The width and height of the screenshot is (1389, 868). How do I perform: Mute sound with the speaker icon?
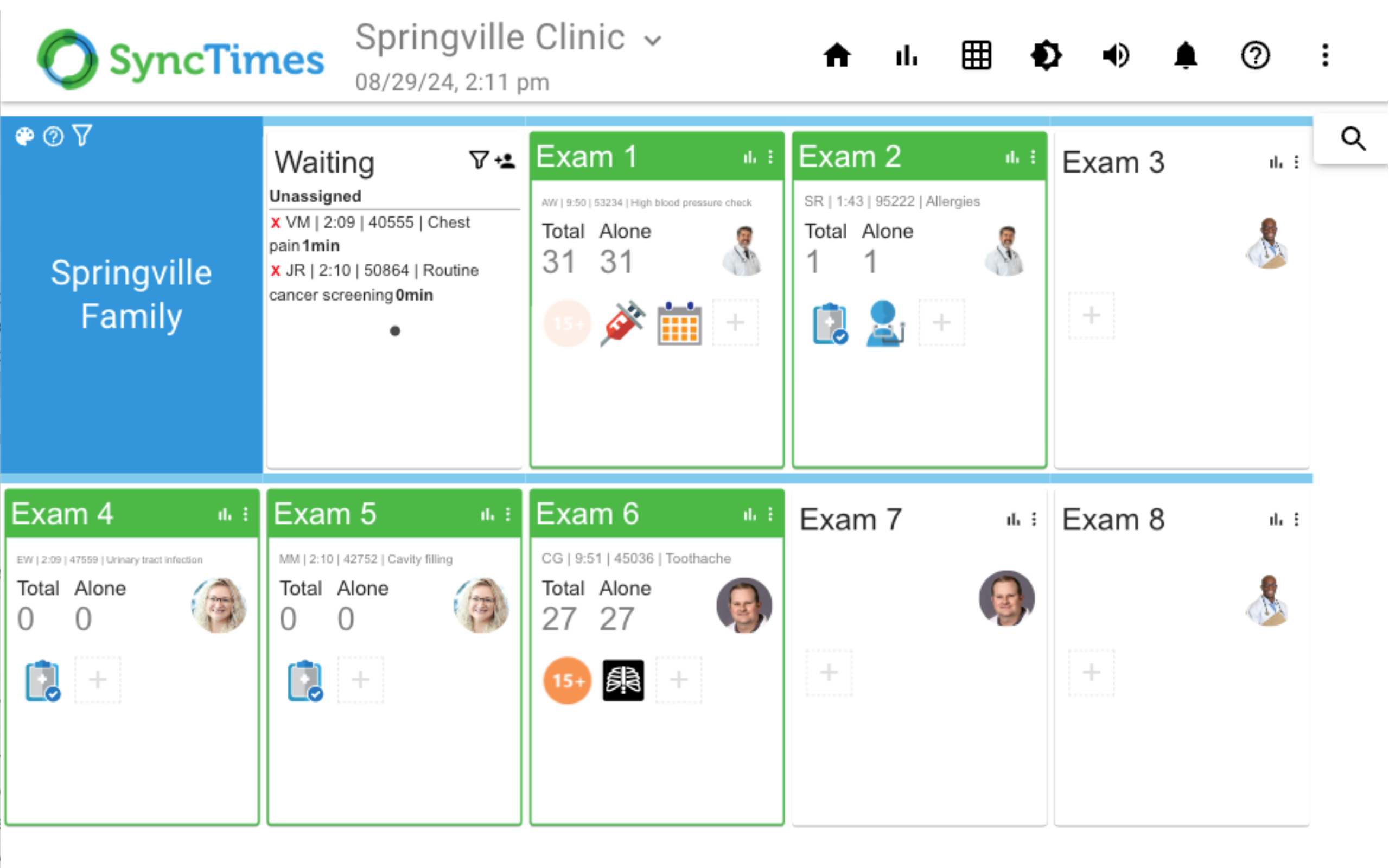[x=1116, y=56]
